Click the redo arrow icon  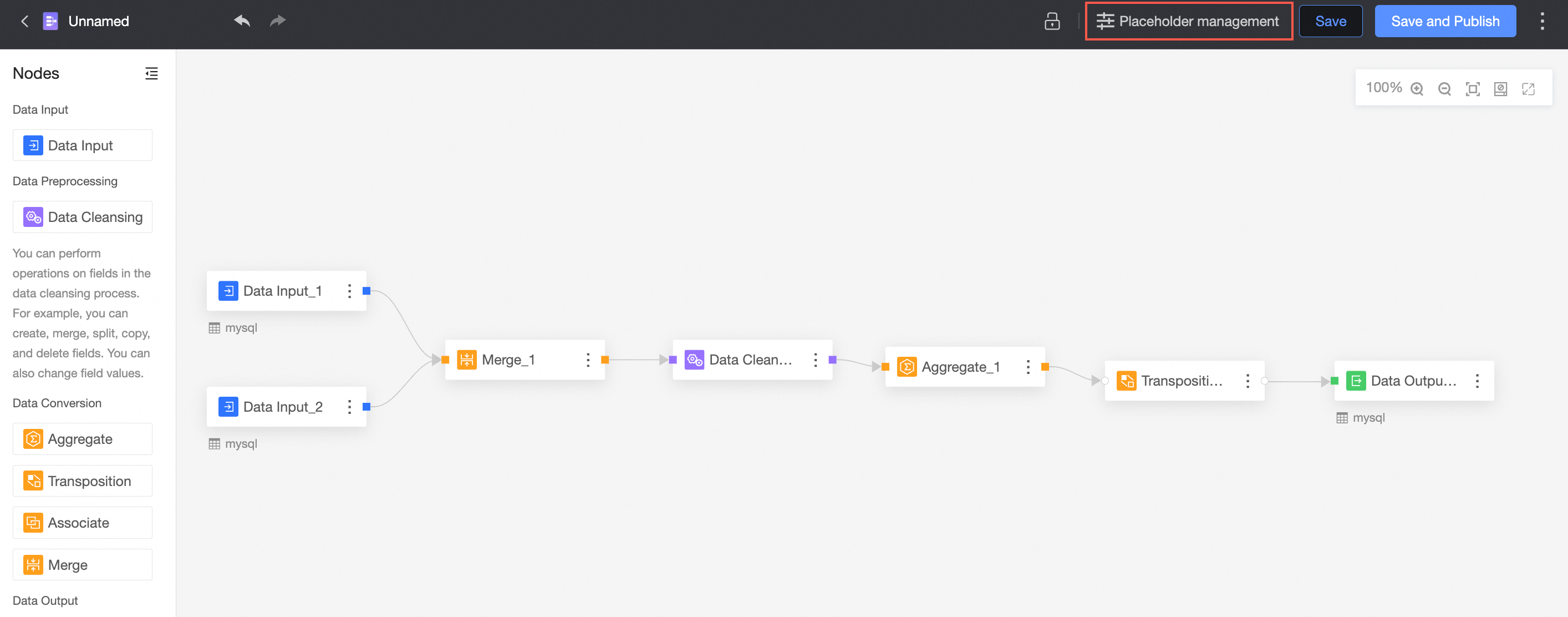point(278,21)
